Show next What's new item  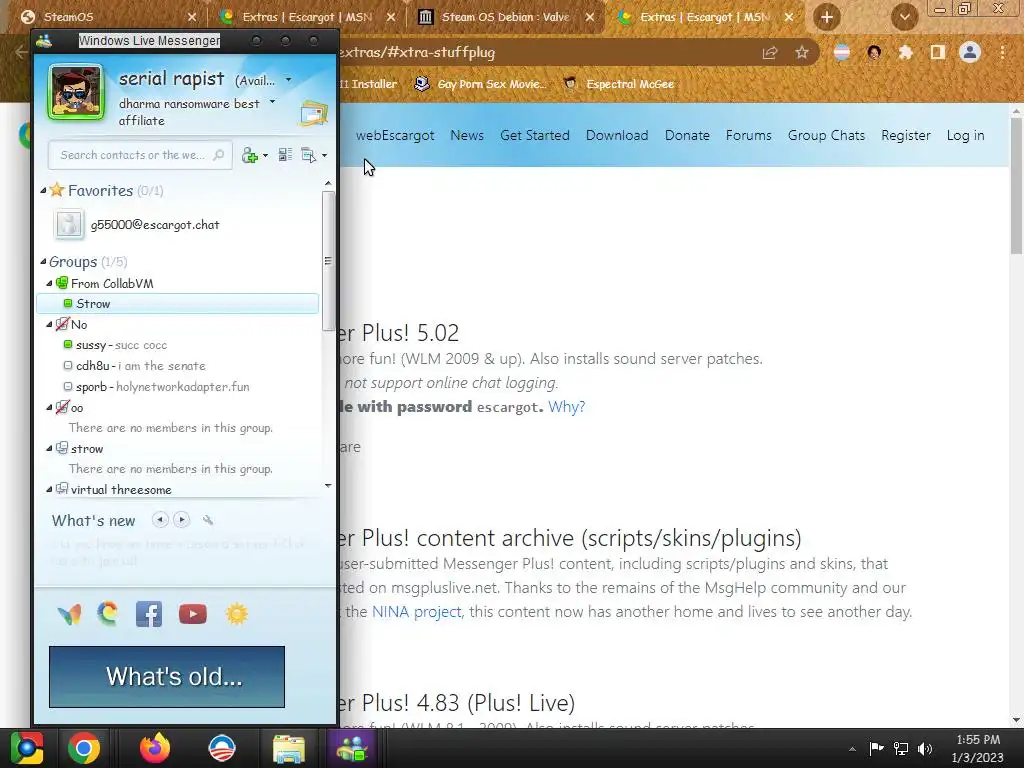click(182, 520)
